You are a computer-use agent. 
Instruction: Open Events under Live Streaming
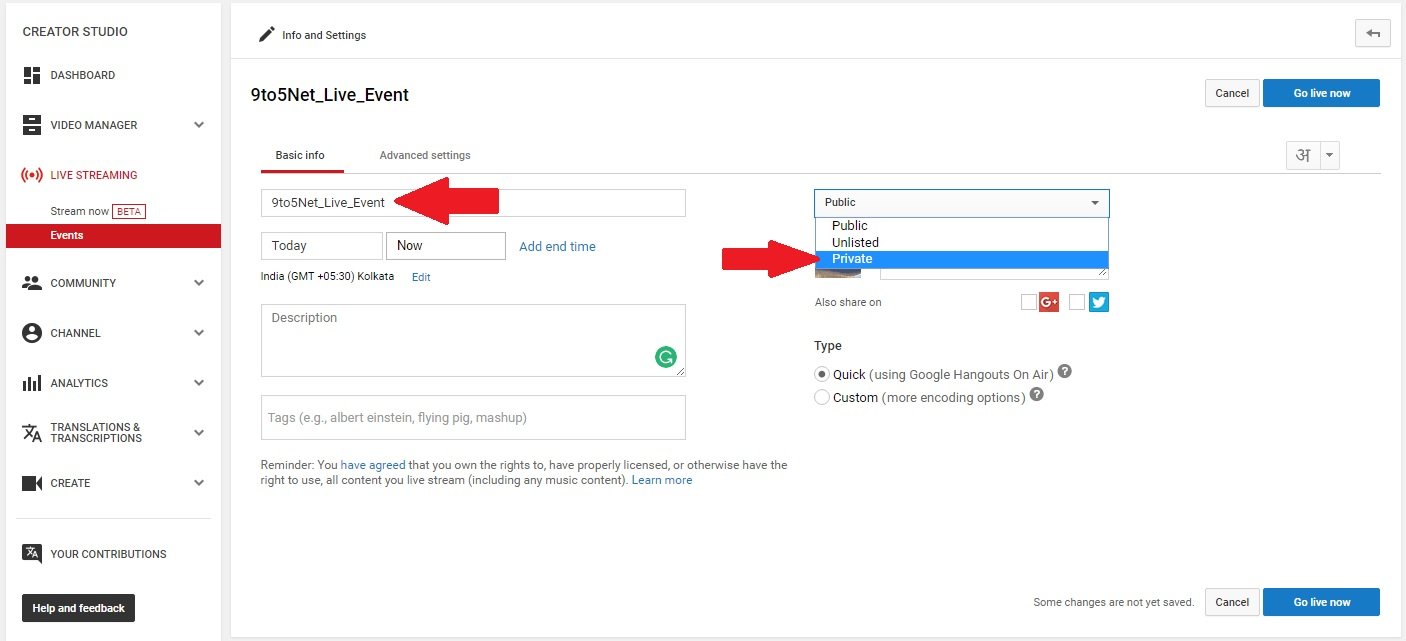67,236
